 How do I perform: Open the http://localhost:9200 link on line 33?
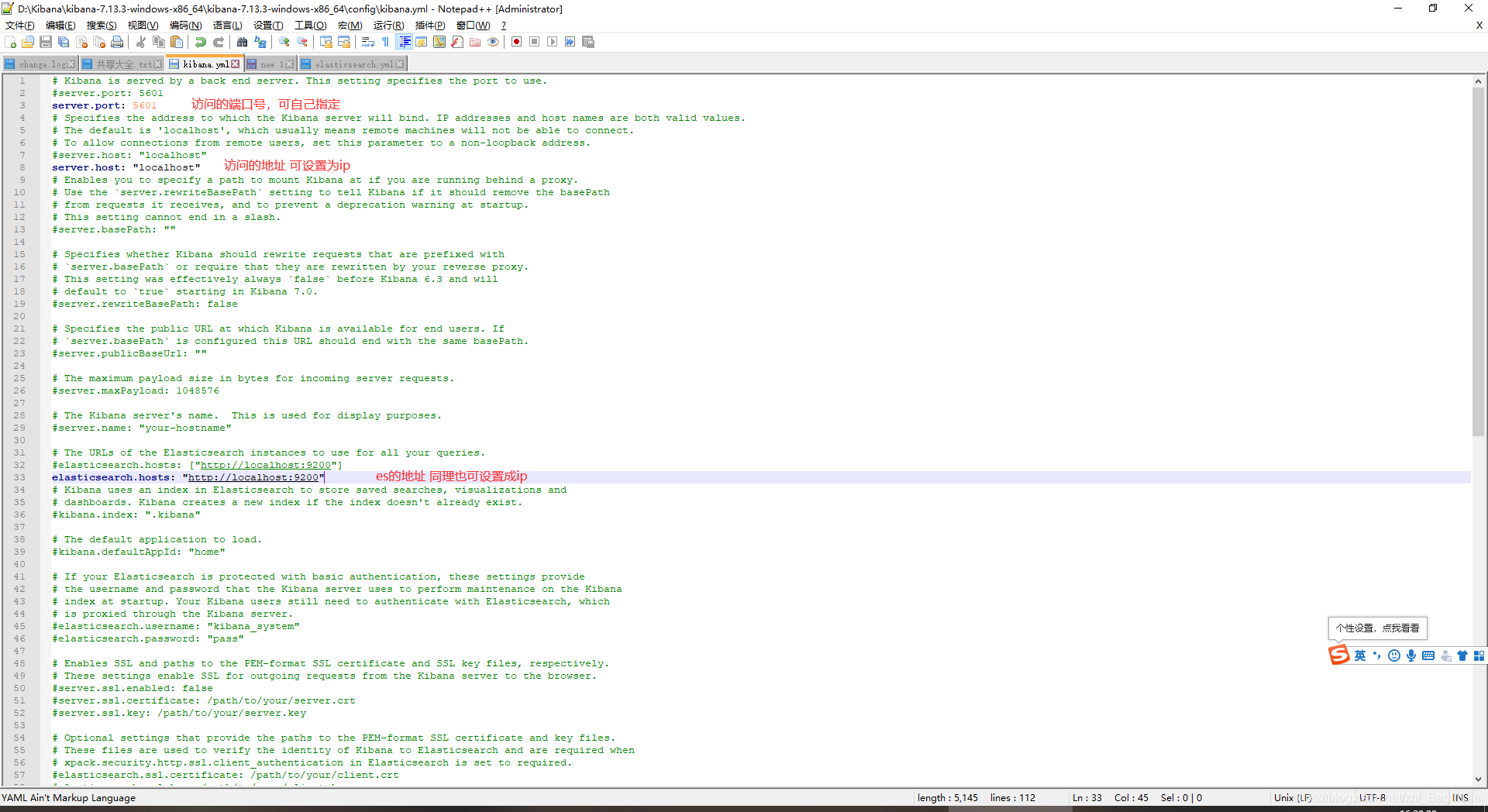click(253, 477)
